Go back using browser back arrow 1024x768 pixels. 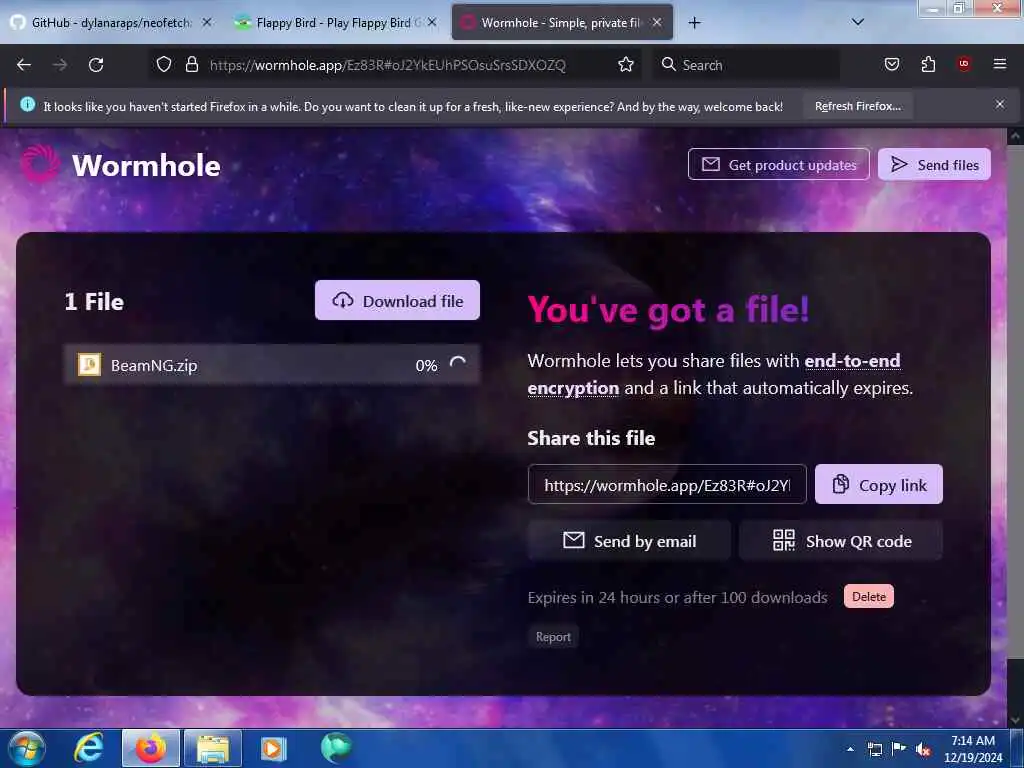(24, 65)
